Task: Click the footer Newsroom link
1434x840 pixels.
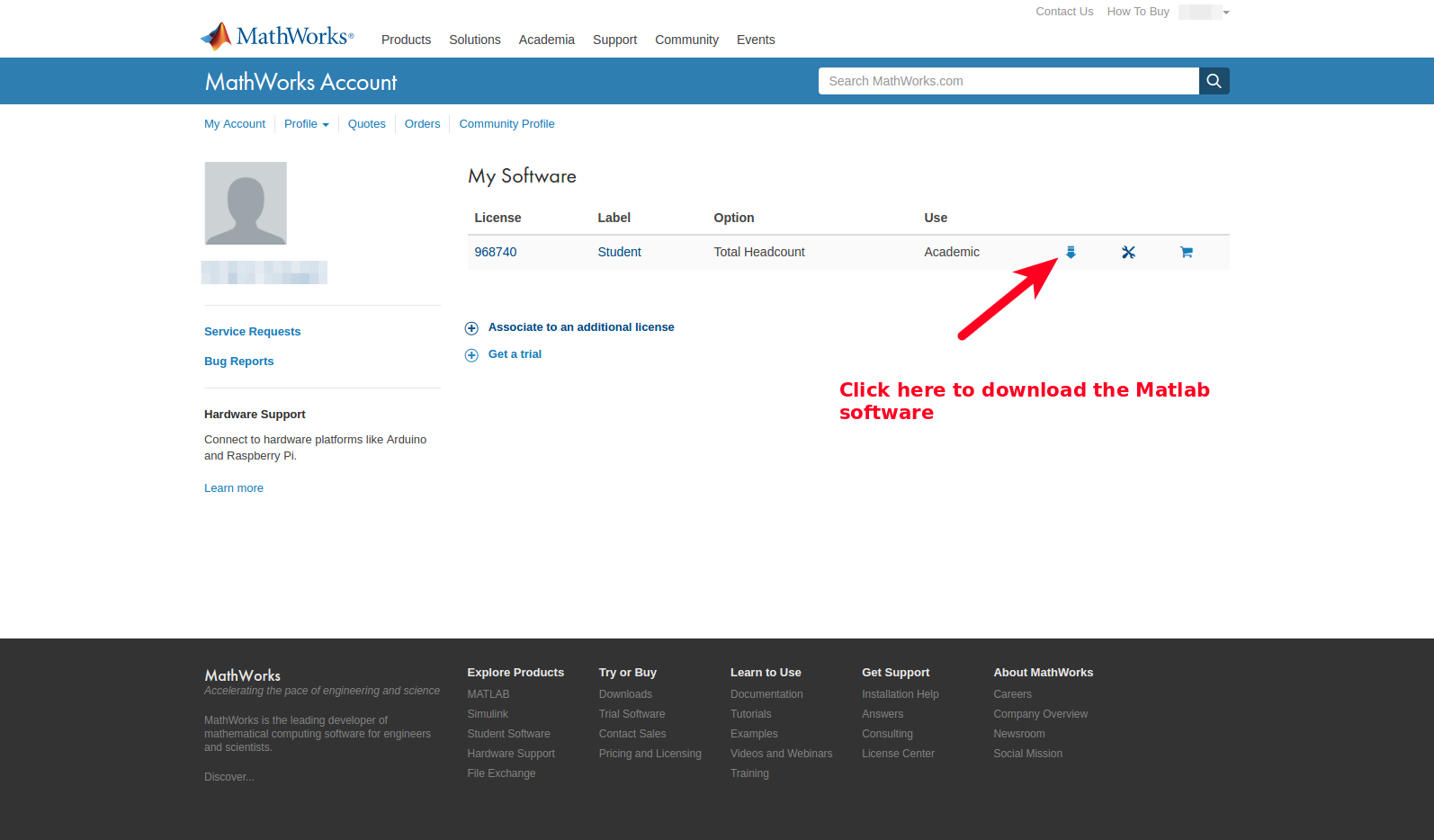Action: [1018, 734]
